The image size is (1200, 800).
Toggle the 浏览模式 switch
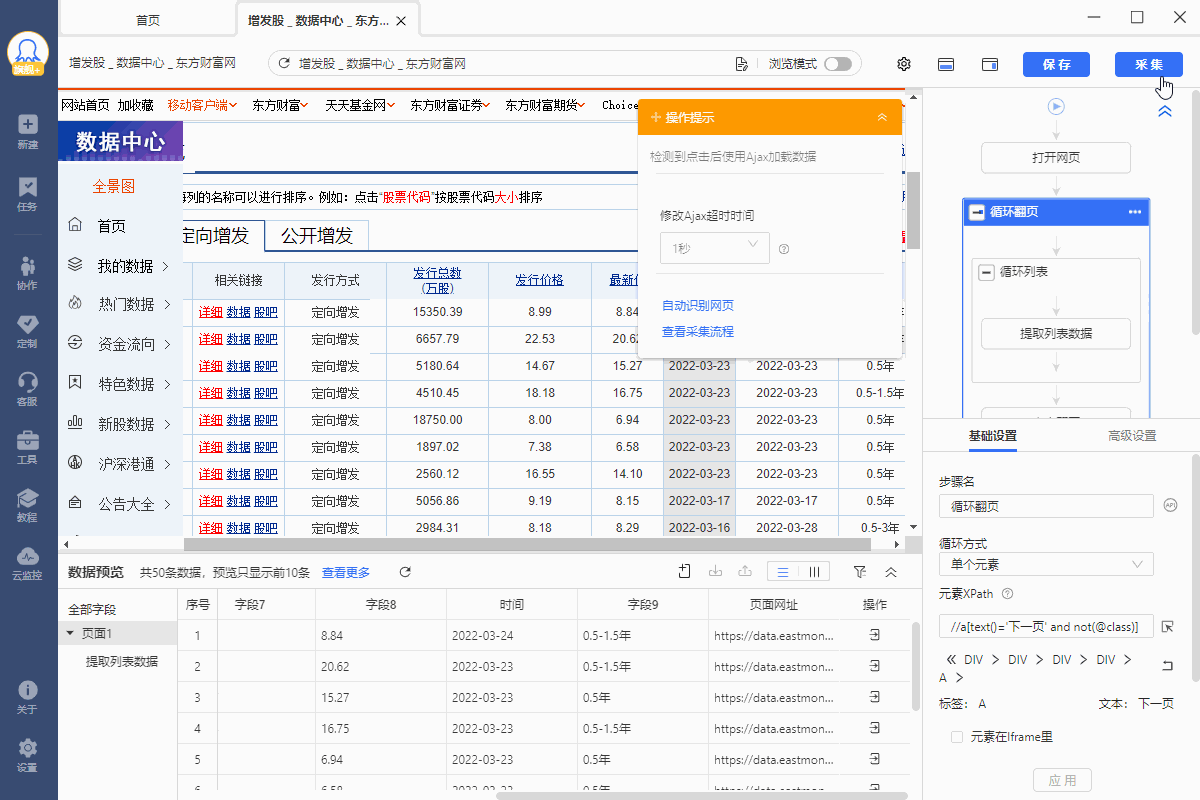(x=838, y=64)
